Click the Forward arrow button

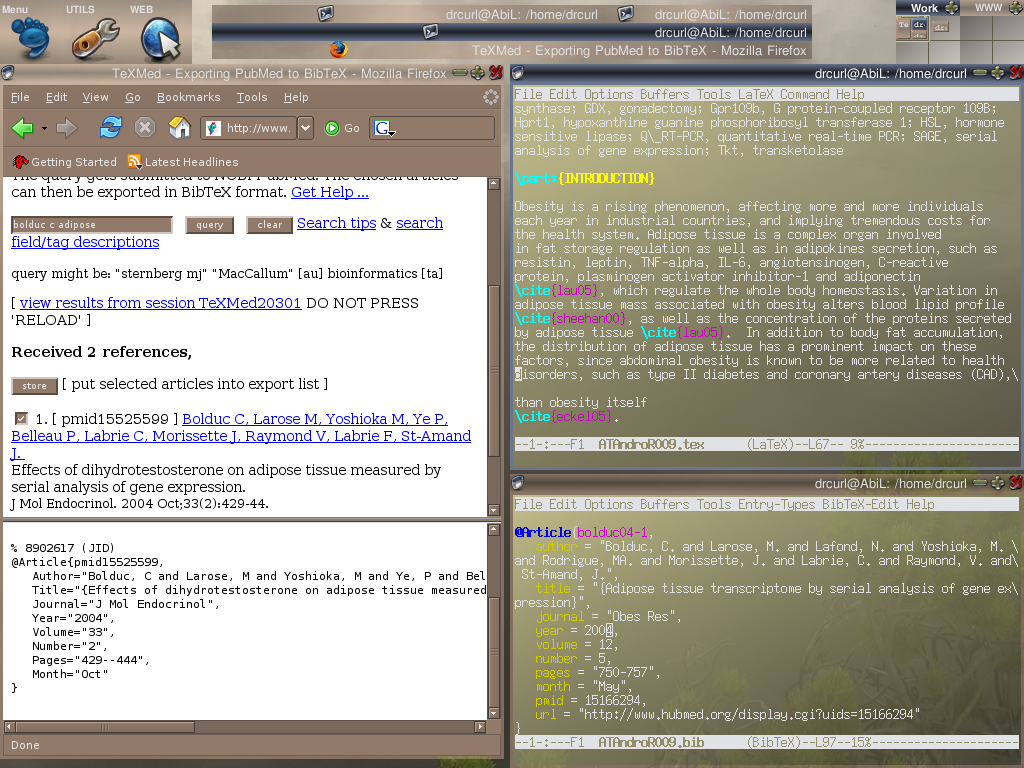(x=67, y=128)
